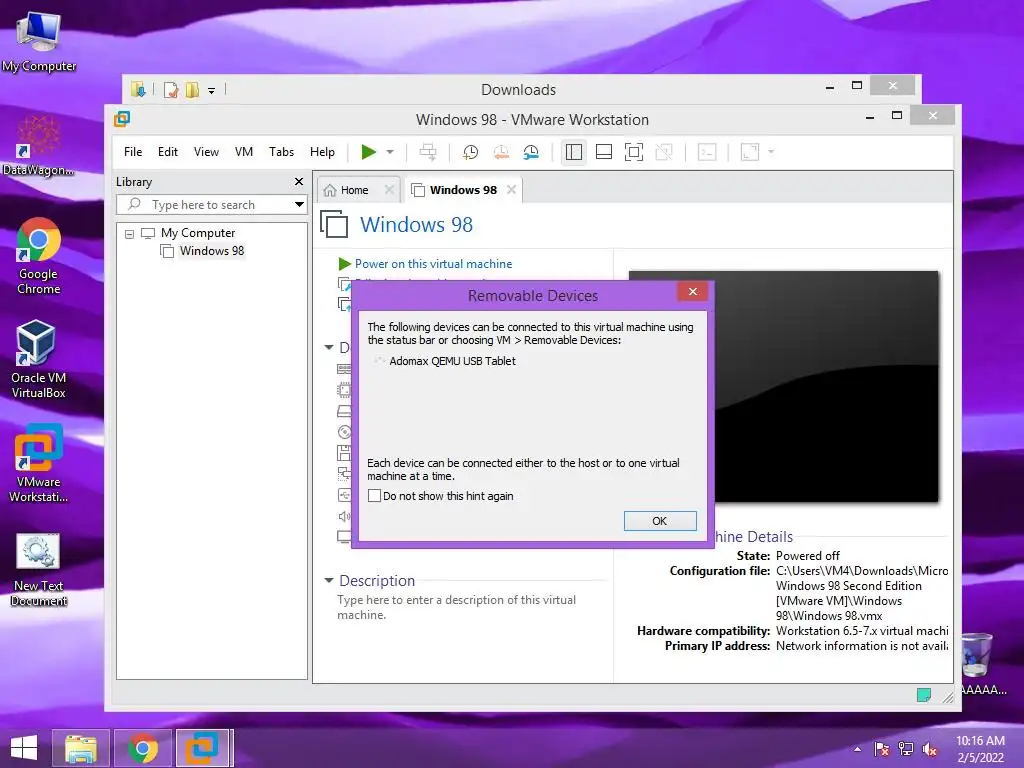The height and width of the screenshot is (768, 1024).
Task: Open File Explorer from taskbar
Action: [x=81, y=748]
